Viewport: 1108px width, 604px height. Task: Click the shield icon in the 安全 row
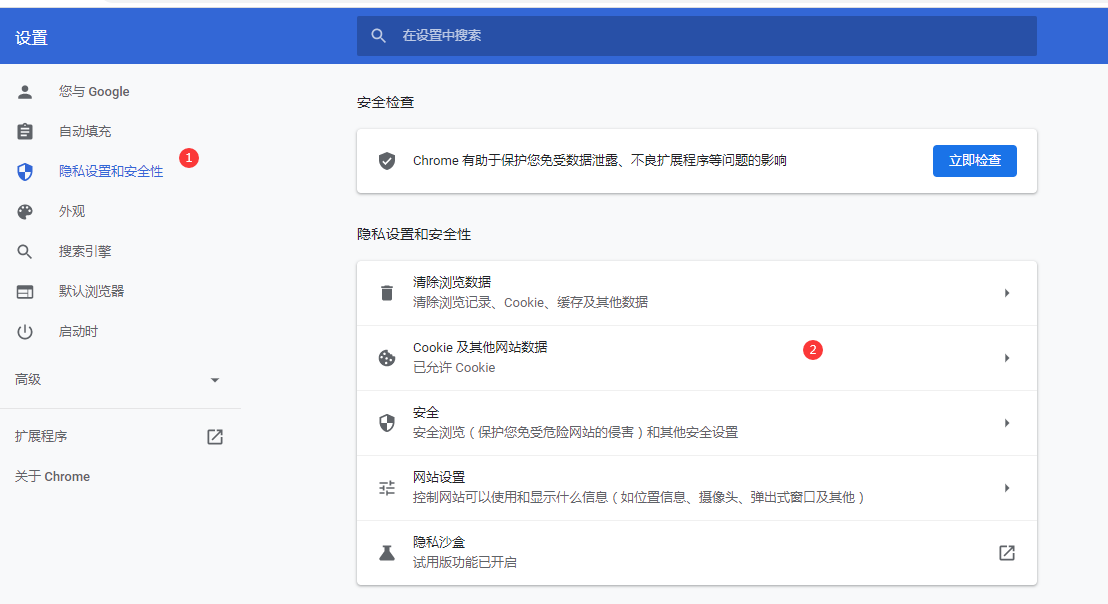(x=387, y=423)
